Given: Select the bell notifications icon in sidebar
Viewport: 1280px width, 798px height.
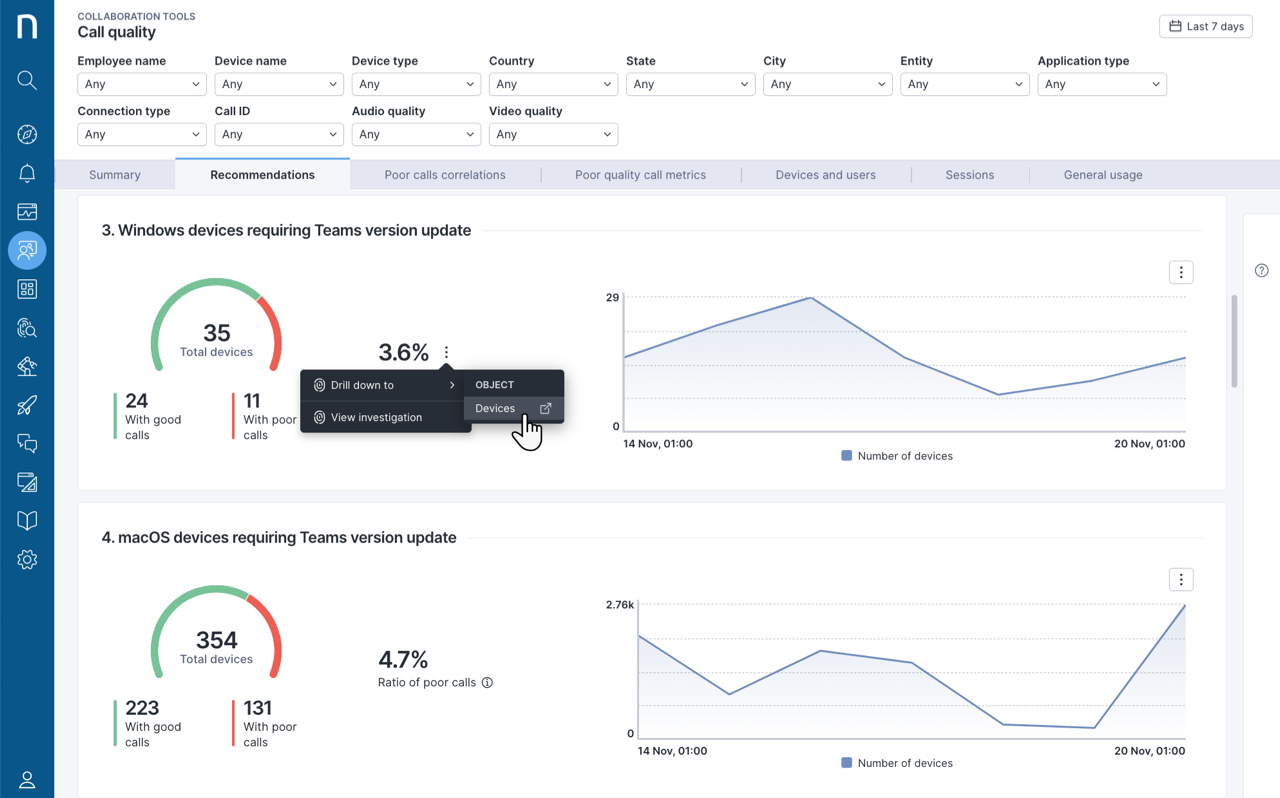Looking at the screenshot, I should 27,172.
